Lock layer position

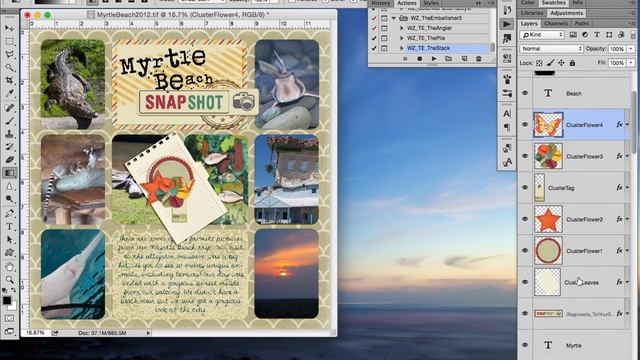point(561,63)
